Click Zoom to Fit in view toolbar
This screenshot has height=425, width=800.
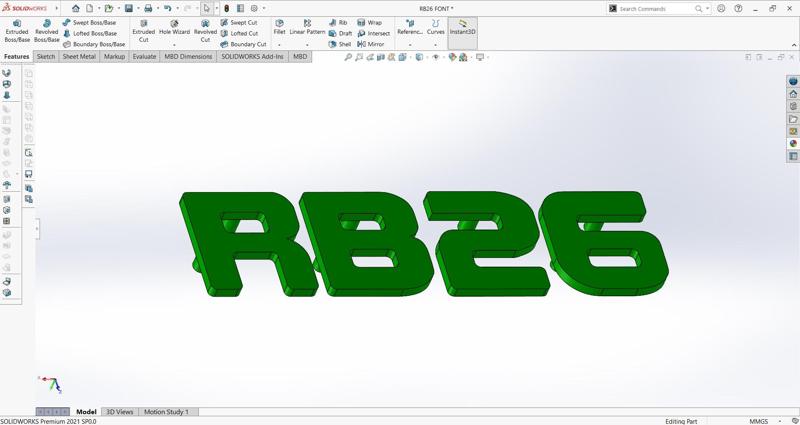(348, 57)
